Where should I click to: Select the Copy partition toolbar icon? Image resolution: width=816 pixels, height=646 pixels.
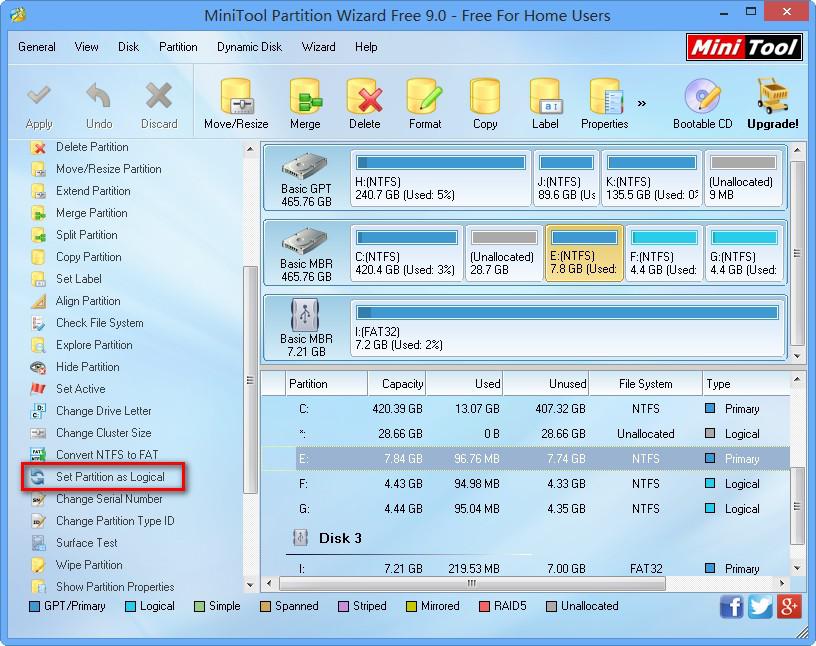coord(485,100)
